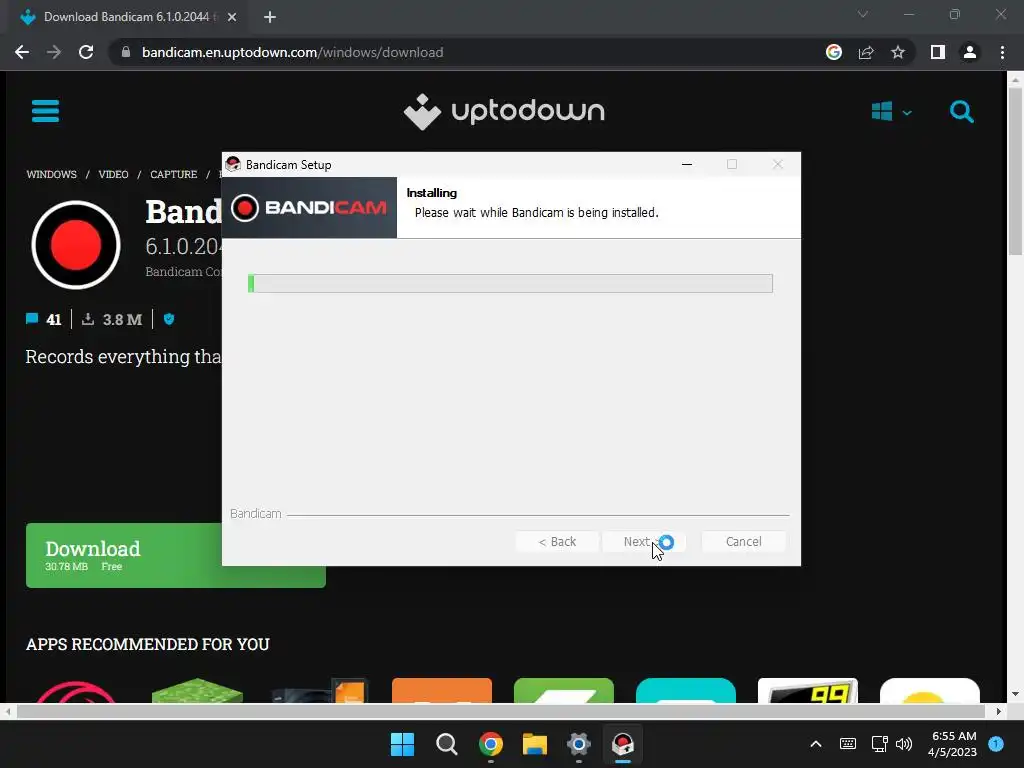Open Chrome three-dot menu

(x=1002, y=52)
